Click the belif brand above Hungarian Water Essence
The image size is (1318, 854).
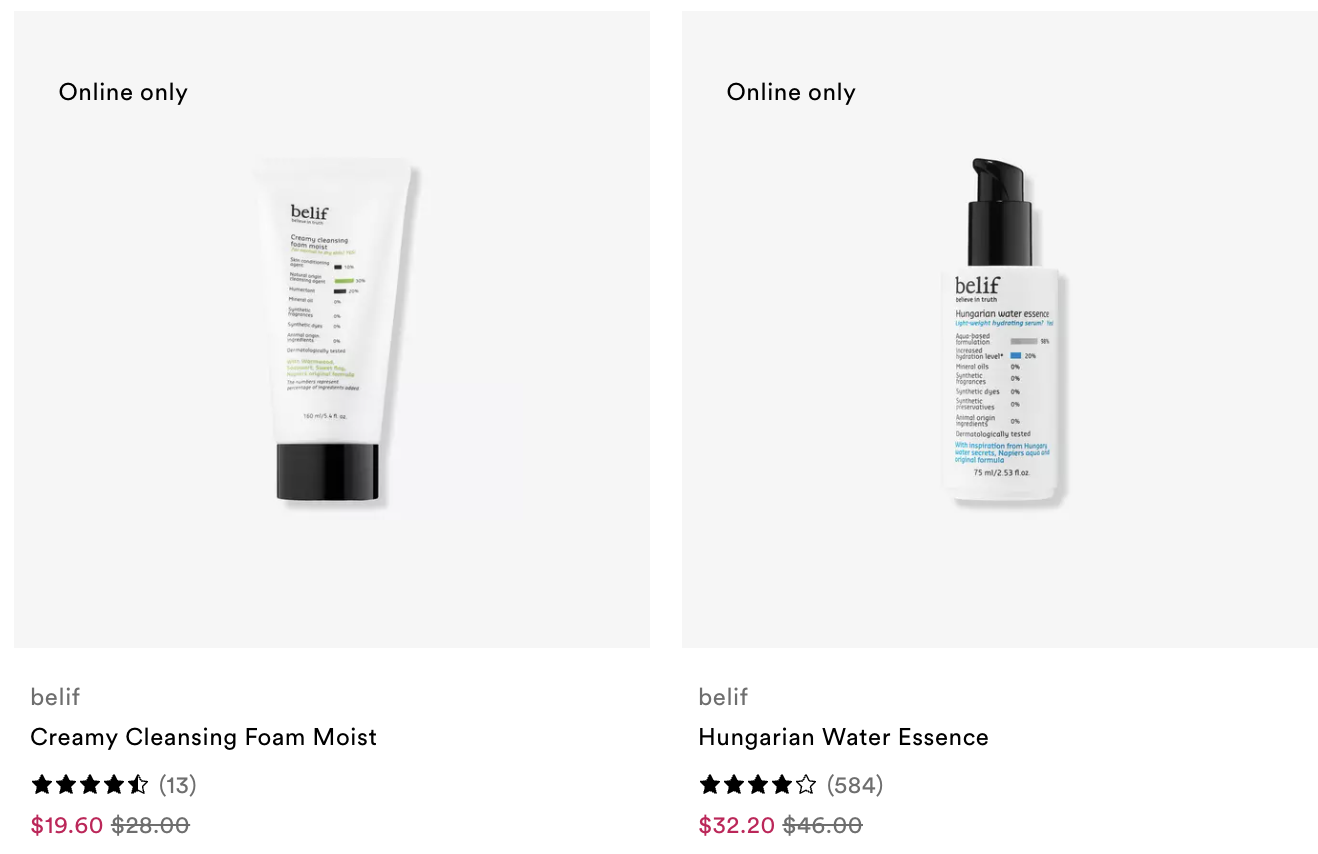pyautogui.click(x=723, y=697)
